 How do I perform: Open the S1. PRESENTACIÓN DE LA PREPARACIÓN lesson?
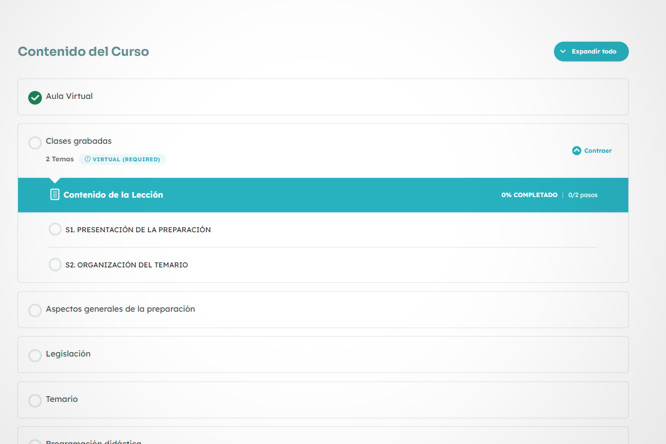[138, 230]
